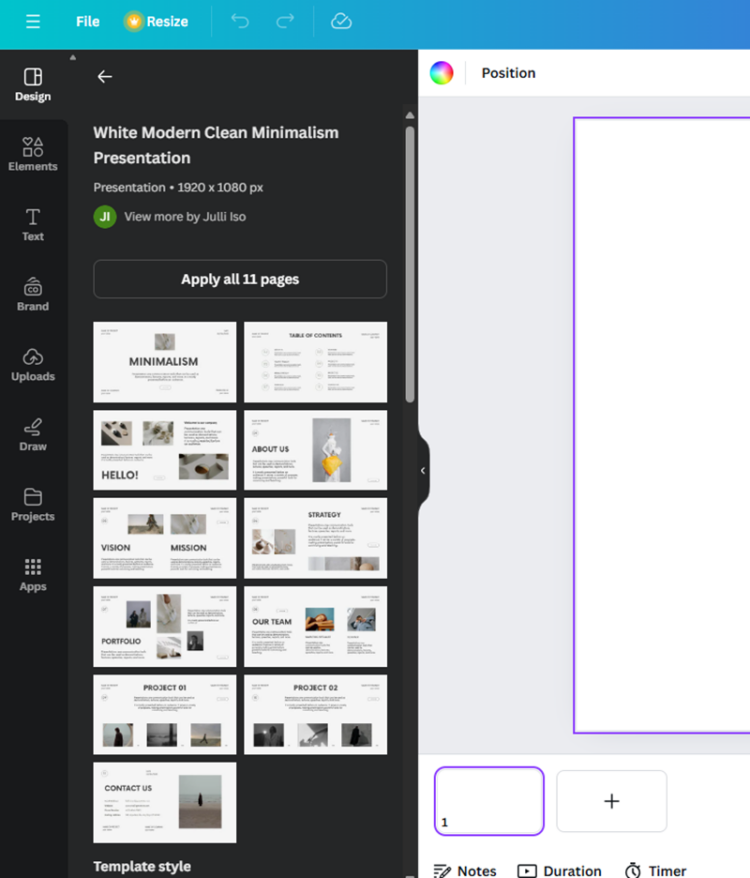The width and height of the screenshot is (750, 878).
Task: Open the hamburger main menu
Action: (x=33, y=21)
